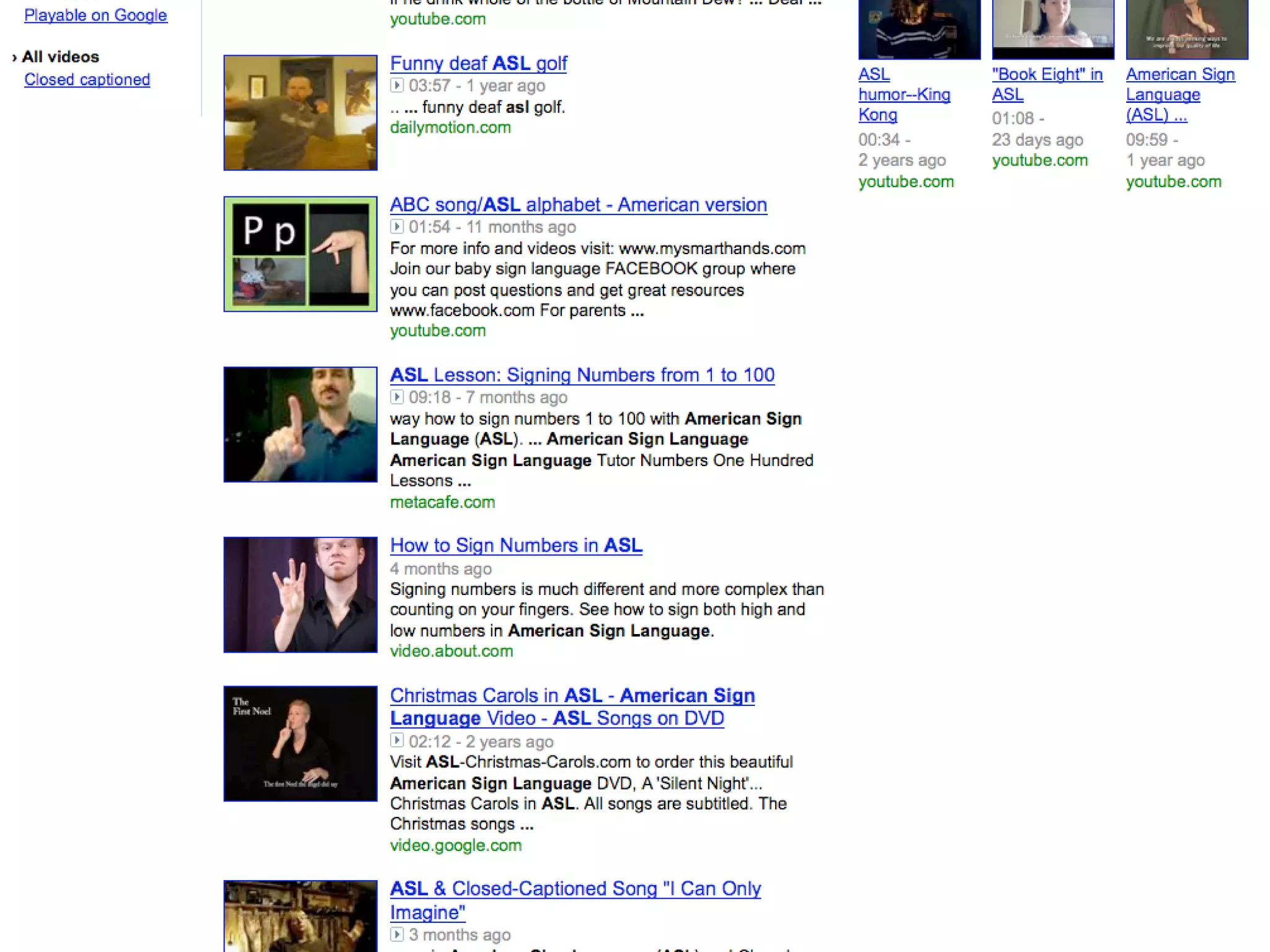The width and height of the screenshot is (1270, 952).
Task: Select All videos filter
Action: (x=60, y=57)
